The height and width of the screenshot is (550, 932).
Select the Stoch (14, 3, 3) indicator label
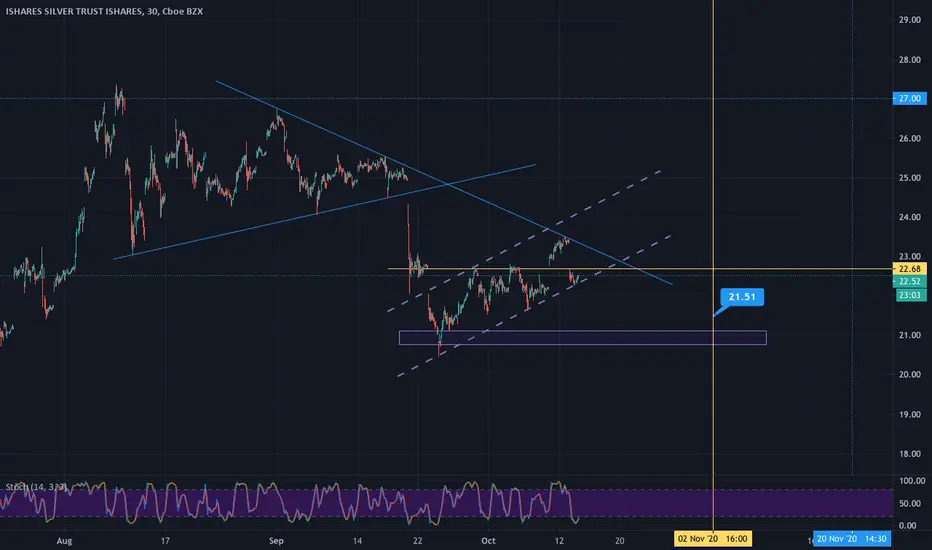pos(36,487)
